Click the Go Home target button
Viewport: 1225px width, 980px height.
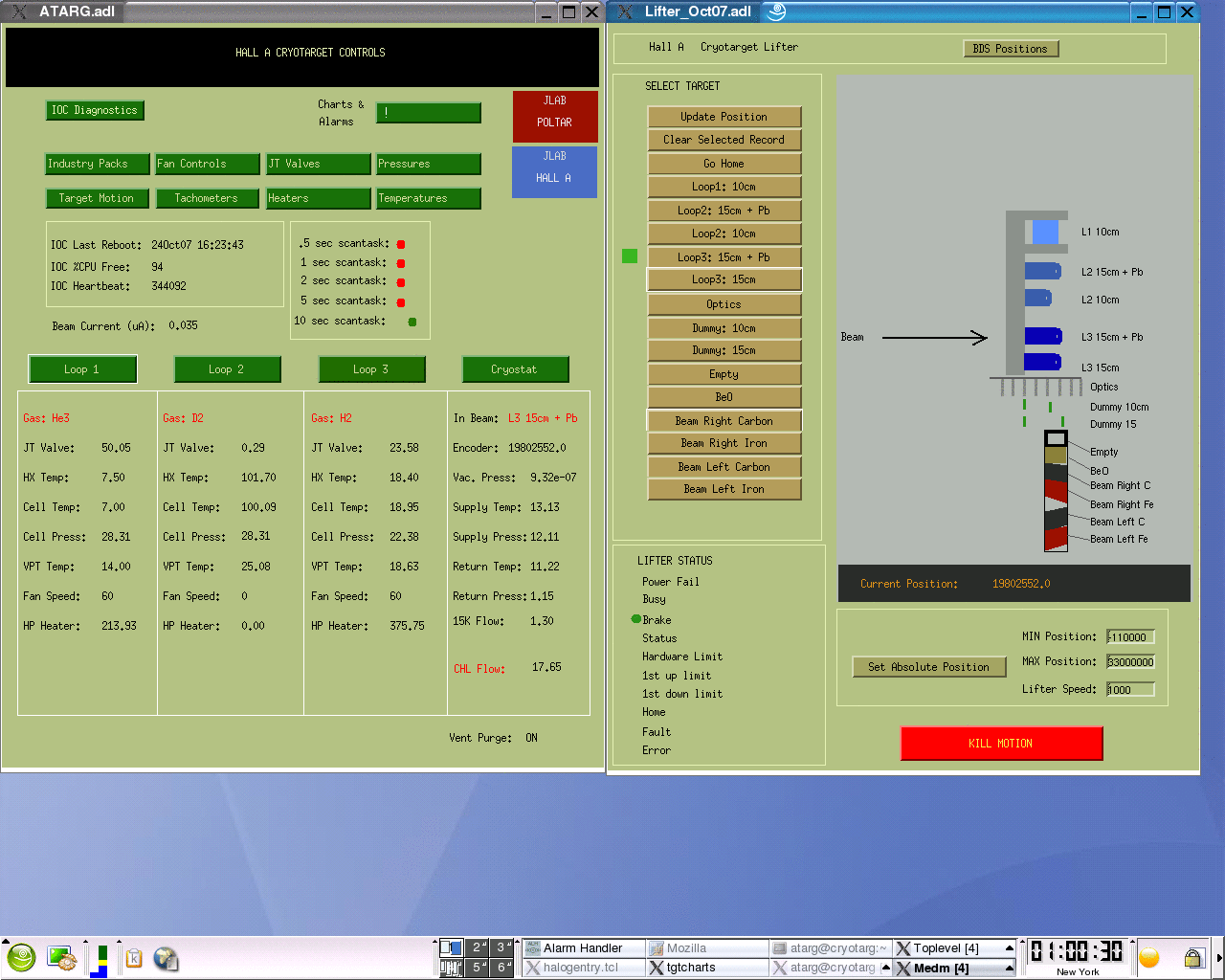click(x=724, y=164)
